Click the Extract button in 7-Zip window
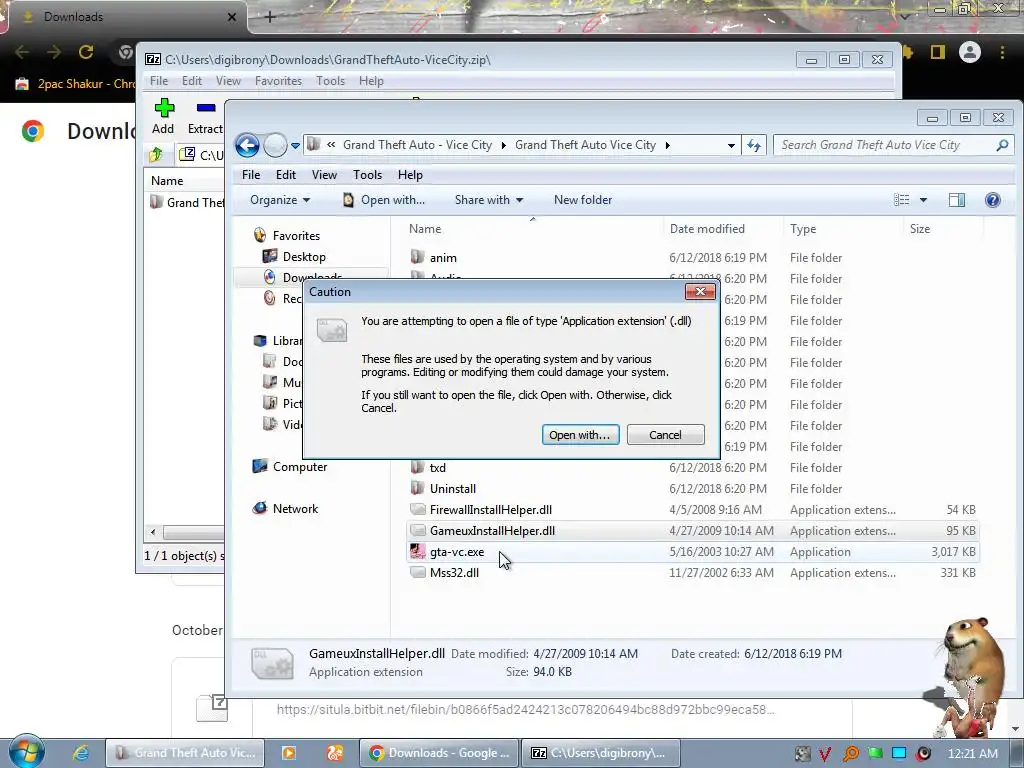1024x768 pixels. pyautogui.click(x=205, y=116)
